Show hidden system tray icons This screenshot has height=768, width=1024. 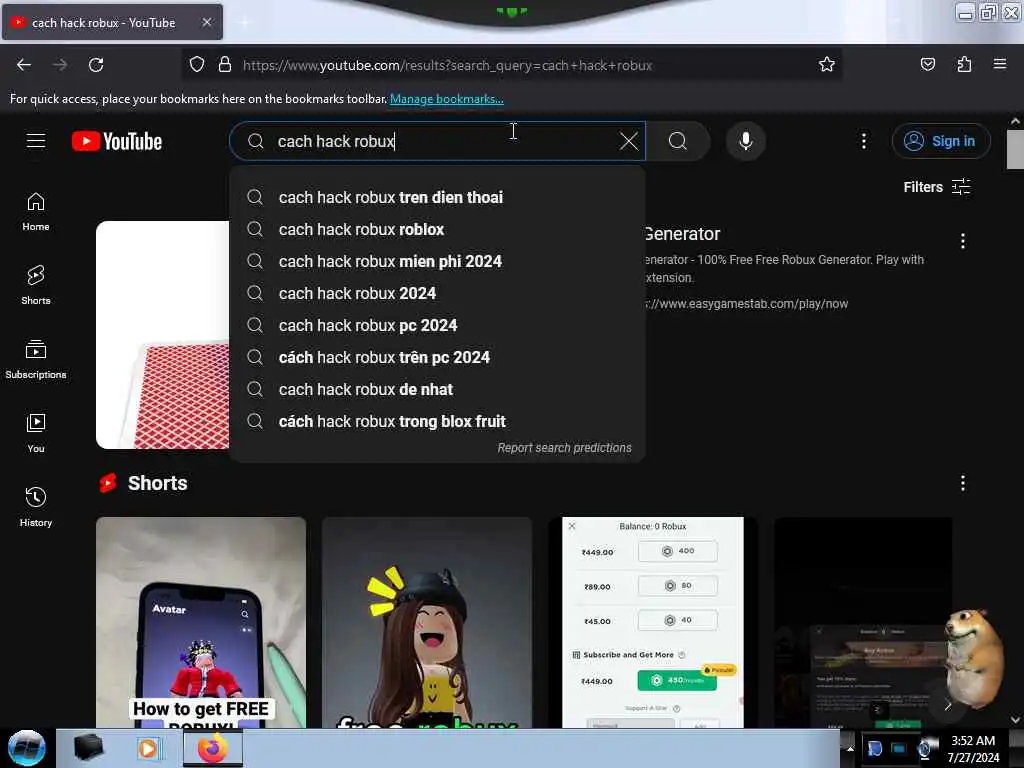coord(850,748)
